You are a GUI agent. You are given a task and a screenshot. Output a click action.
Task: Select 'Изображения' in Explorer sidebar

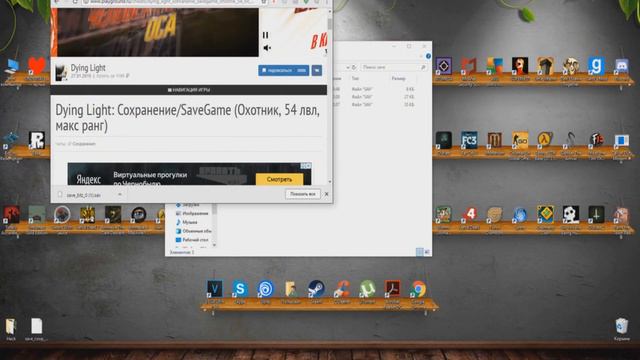point(192,213)
